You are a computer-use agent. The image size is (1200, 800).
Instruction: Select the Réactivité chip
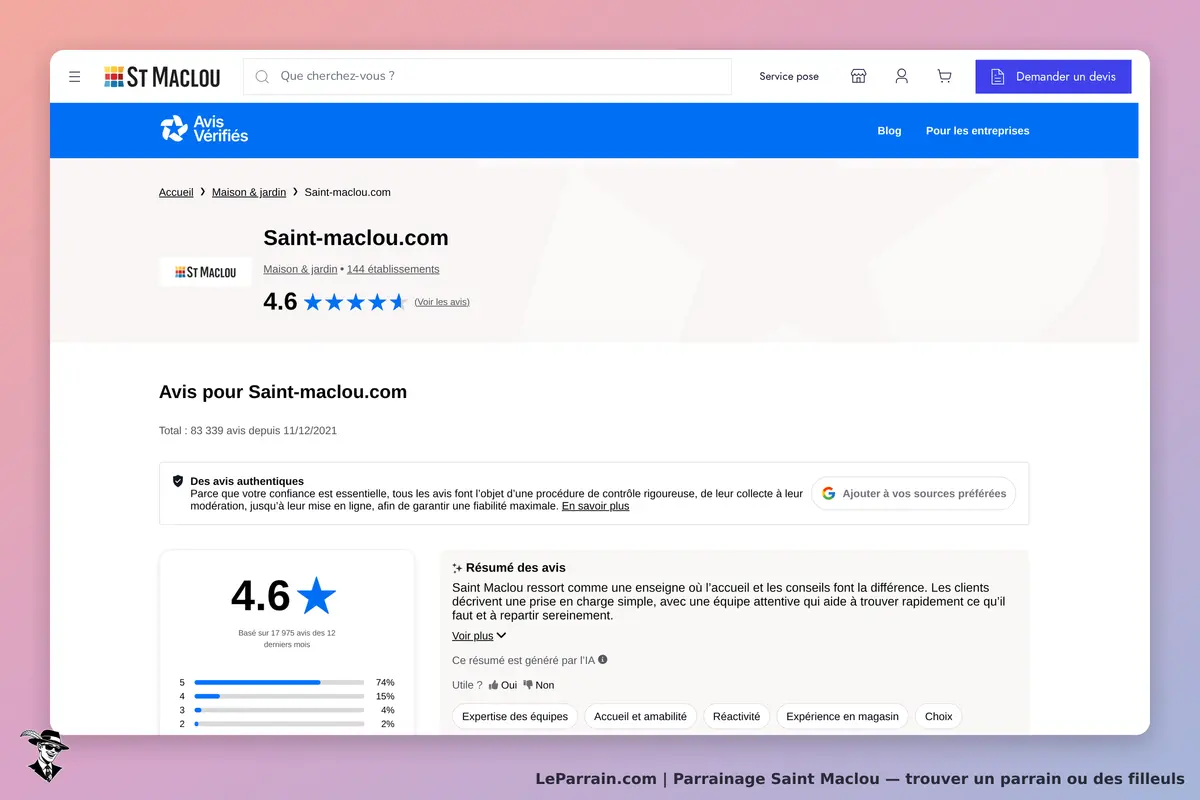pos(737,716)
